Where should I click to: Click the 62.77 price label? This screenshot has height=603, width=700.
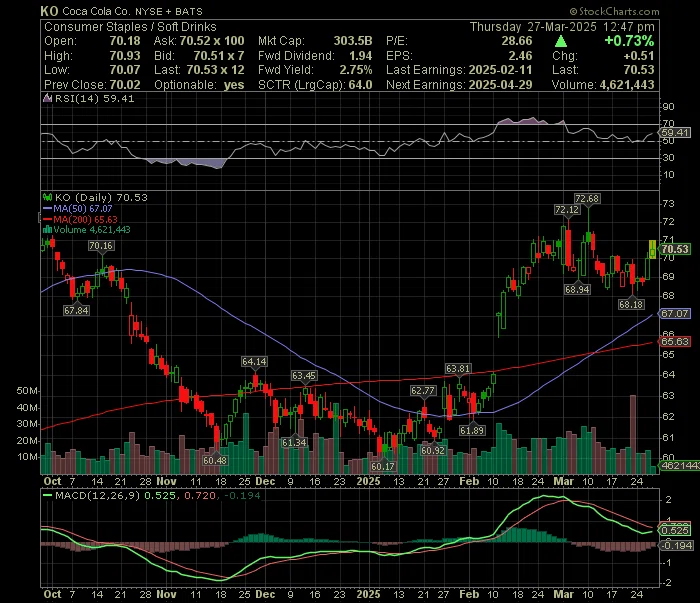(x=423, y=391)
